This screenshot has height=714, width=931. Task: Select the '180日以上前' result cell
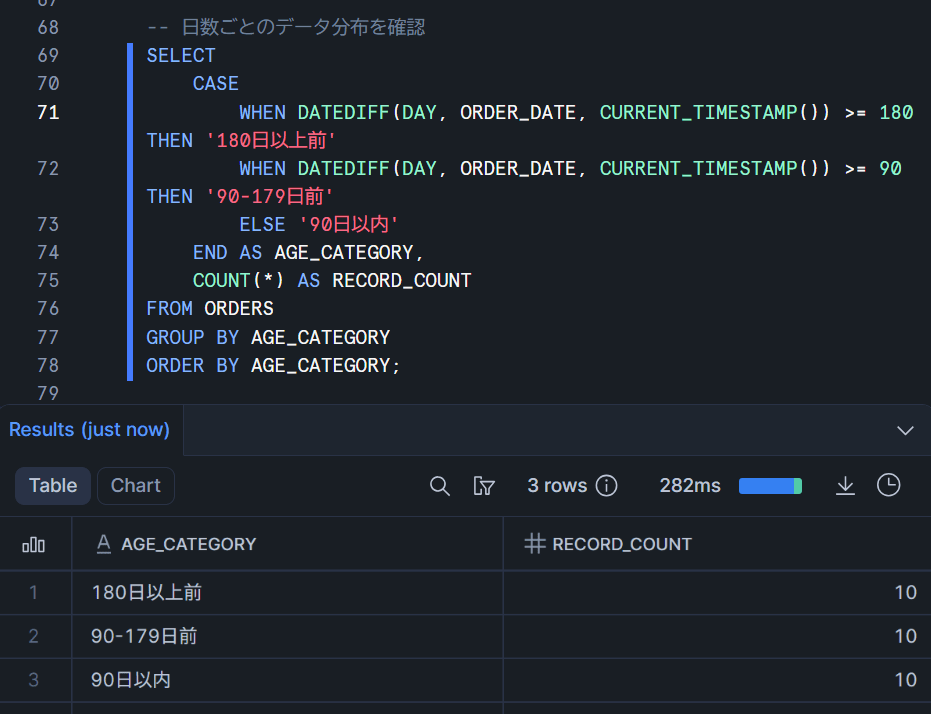147,593
